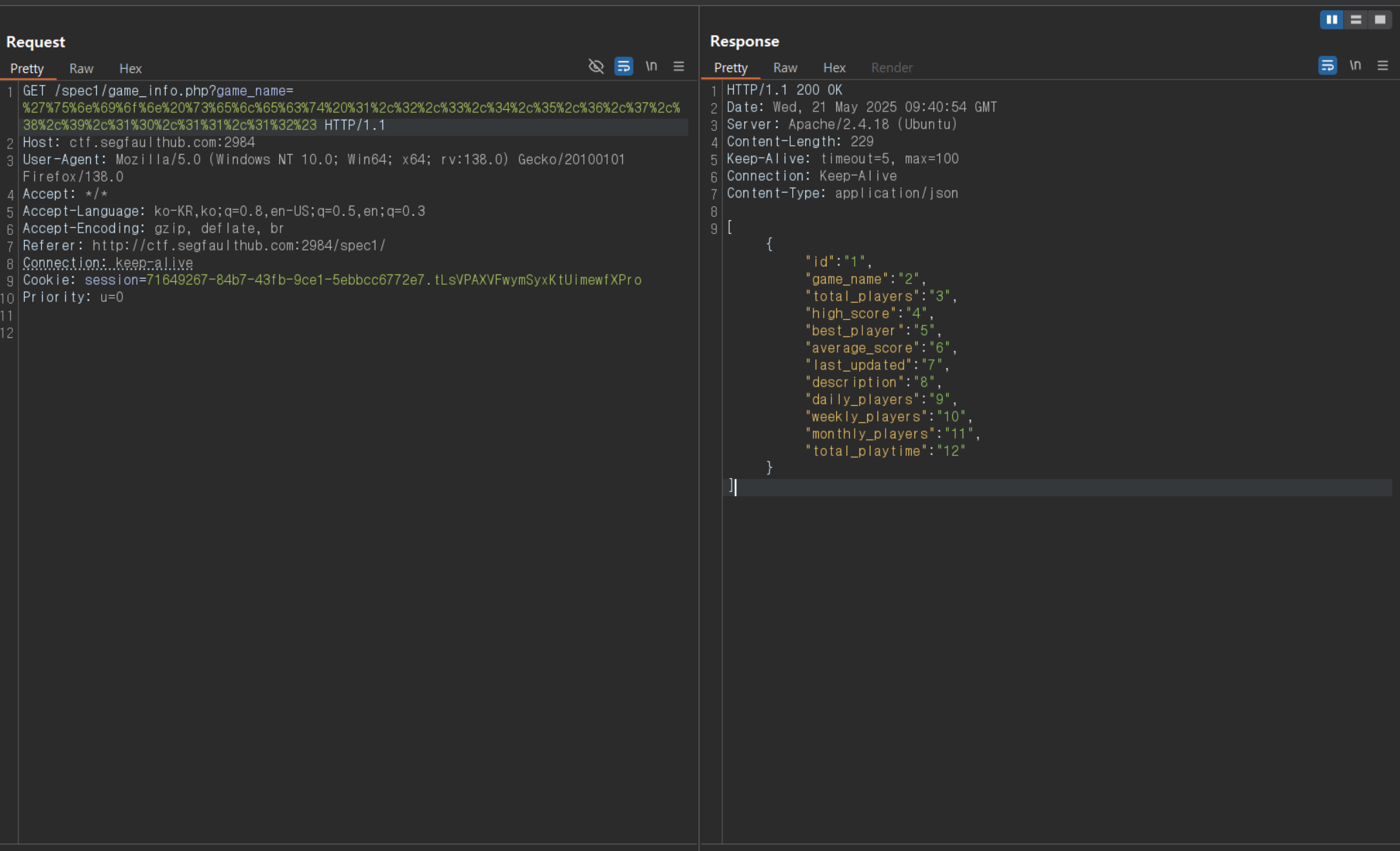Switch to top-bottom layout view

click(x=1356, y=20)
